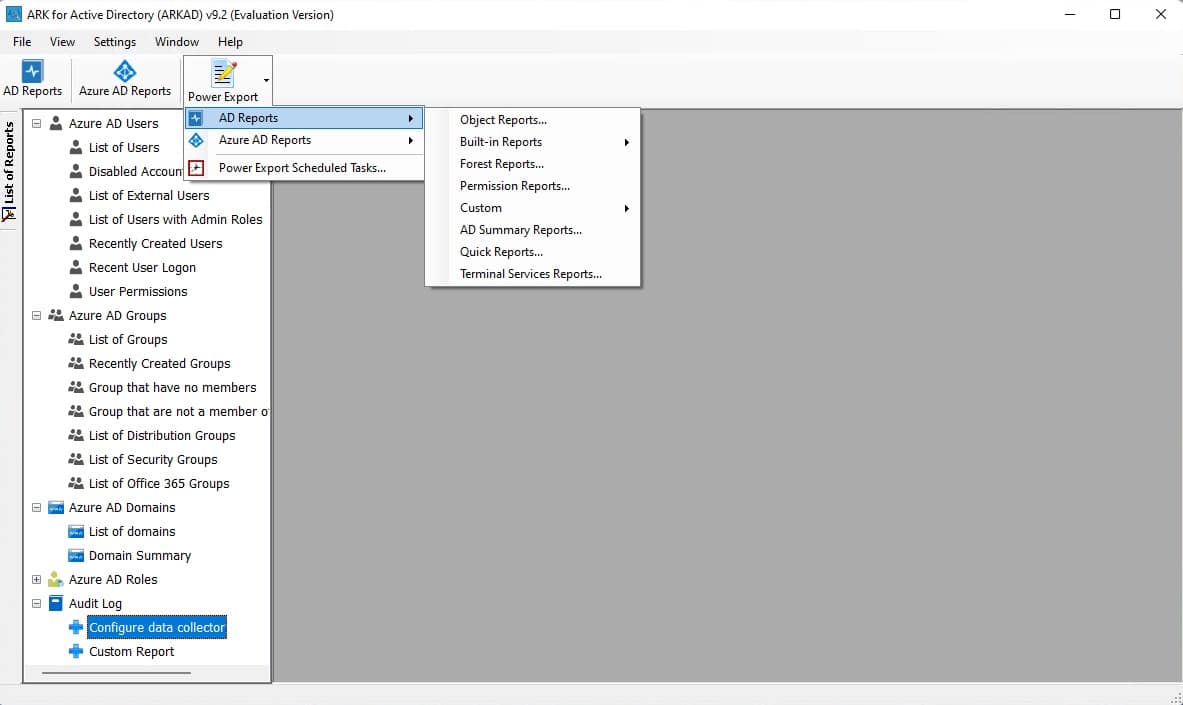Screen dimensions: 1183x705
Task: Click the Audit Log node icon
Action: pos(56,603)
